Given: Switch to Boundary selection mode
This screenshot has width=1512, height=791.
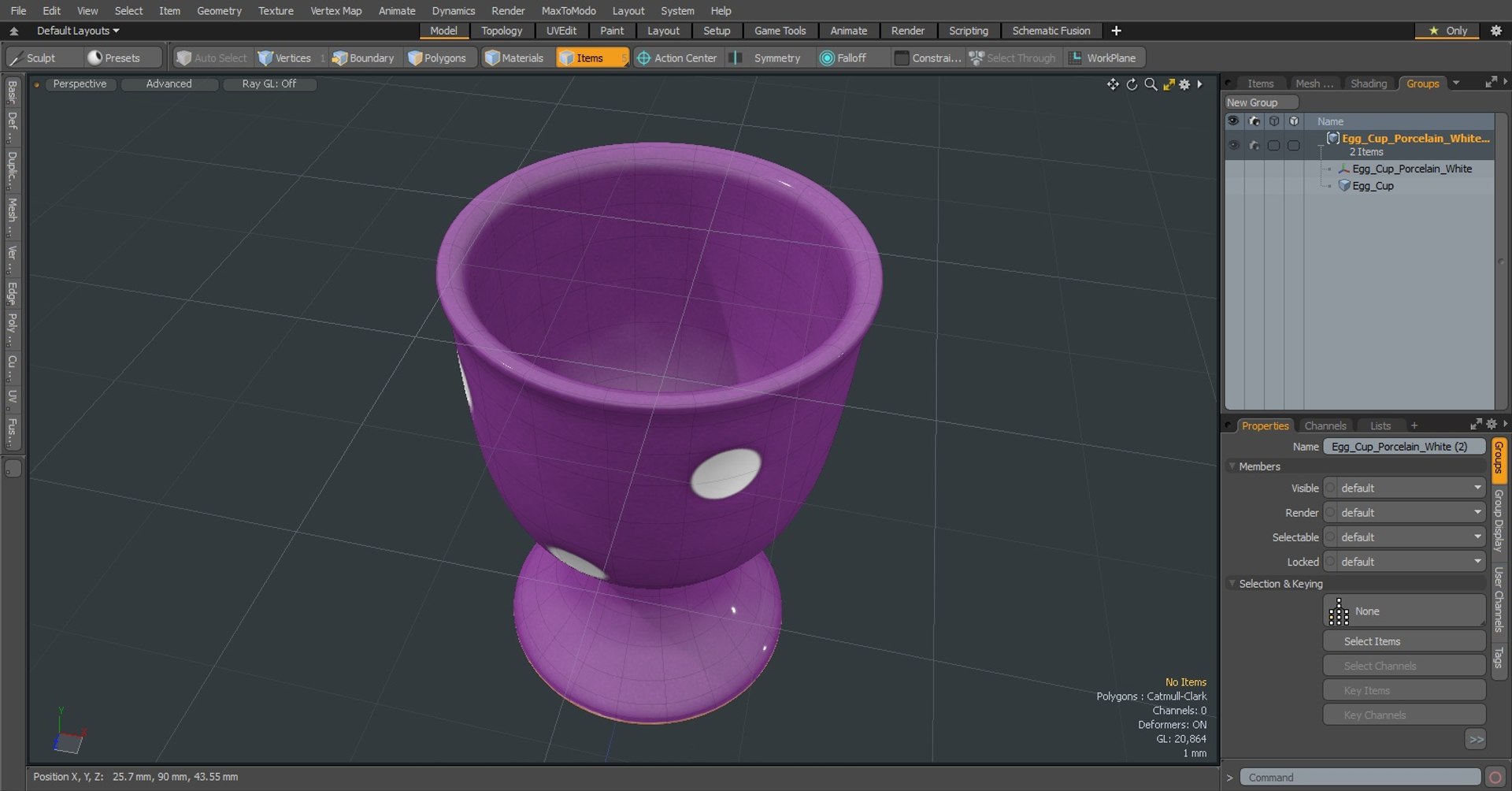Looking at the screenshot, I should pyautogui.click(x=364, y=58).
